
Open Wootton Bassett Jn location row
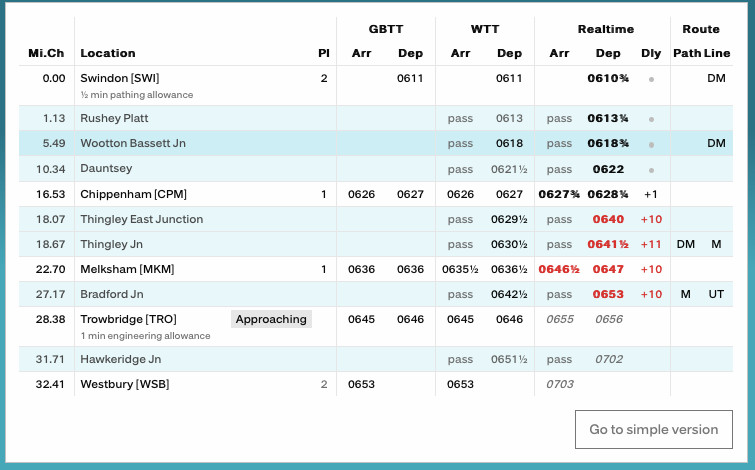(x=133, y=143)
